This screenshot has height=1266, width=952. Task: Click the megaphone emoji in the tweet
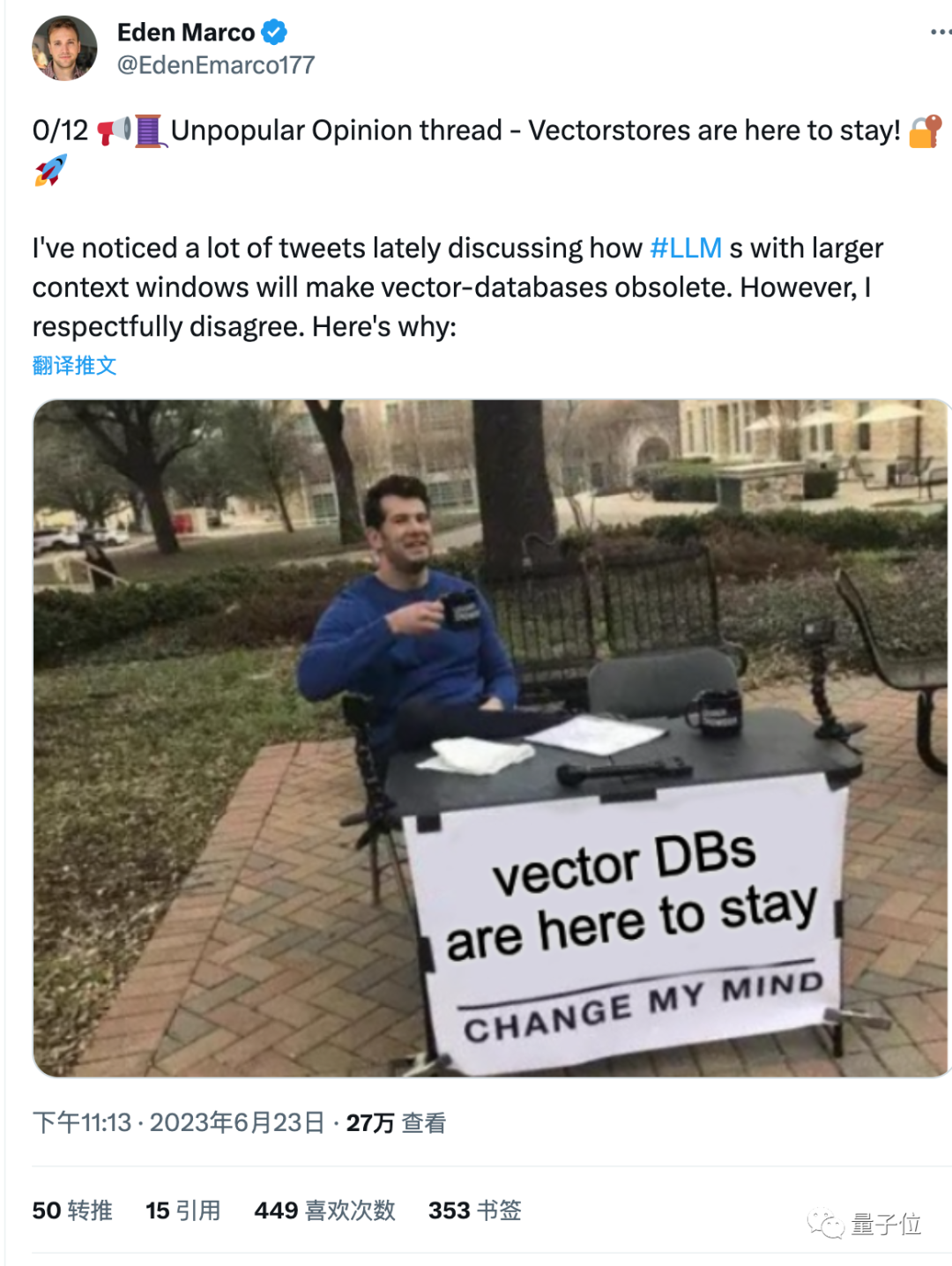(114, 130)
